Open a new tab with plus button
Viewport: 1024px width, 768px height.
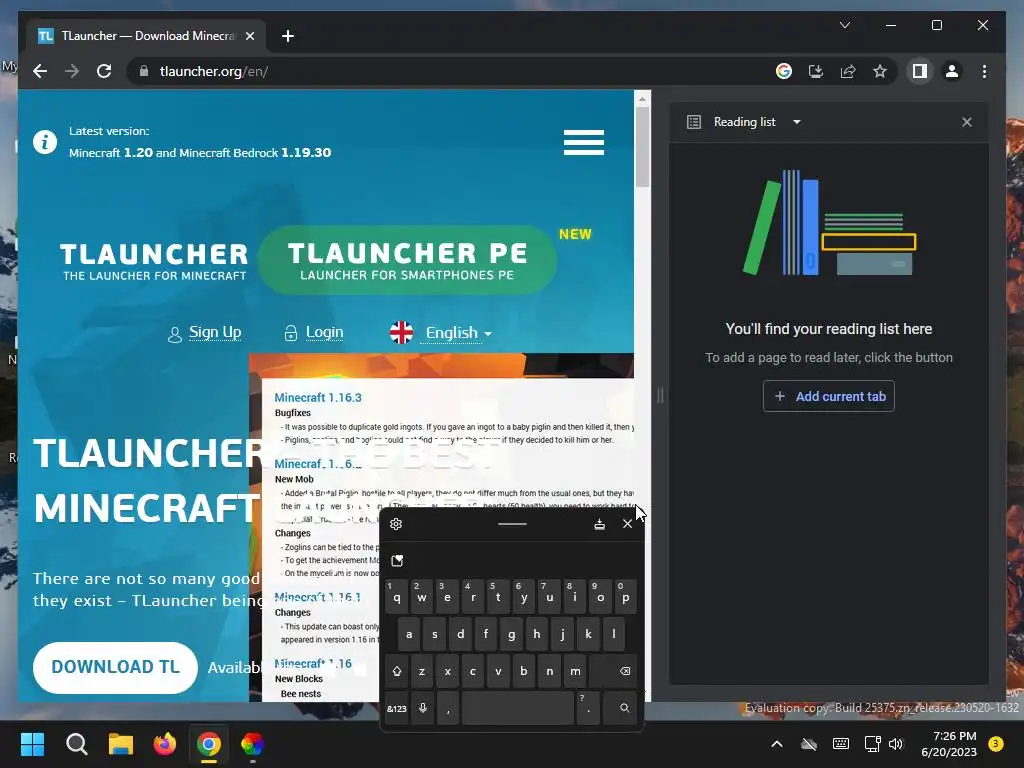288,36
